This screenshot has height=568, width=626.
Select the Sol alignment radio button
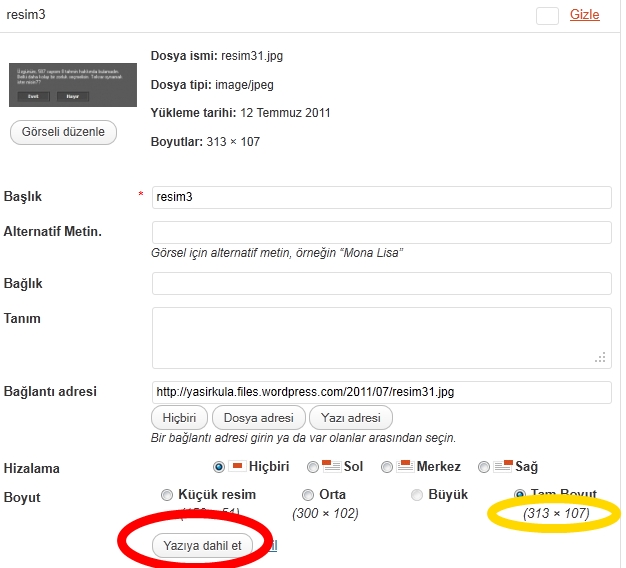click(313, 467)
